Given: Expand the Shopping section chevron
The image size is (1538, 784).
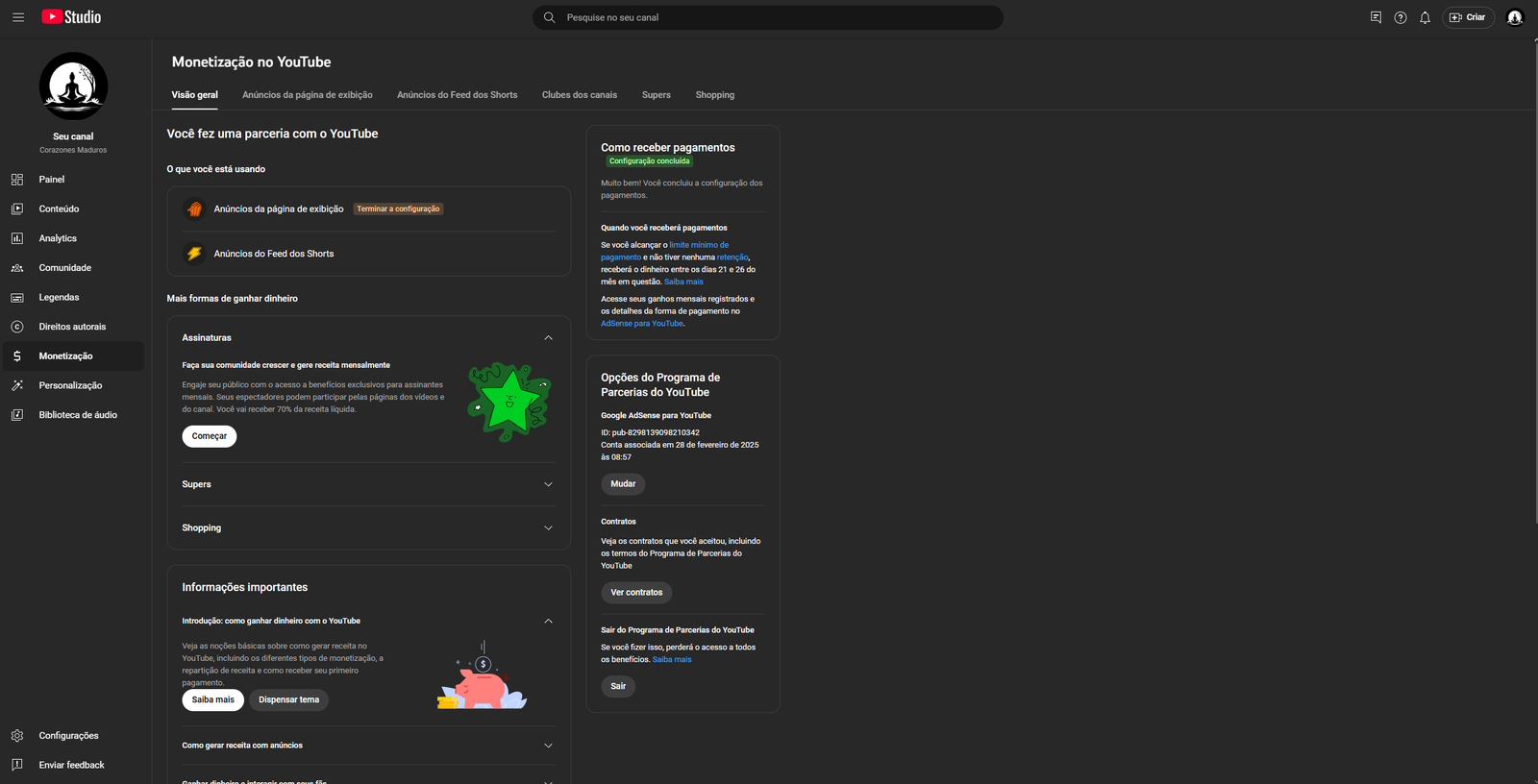Looking at the screenshot, I should click(548, 527).
